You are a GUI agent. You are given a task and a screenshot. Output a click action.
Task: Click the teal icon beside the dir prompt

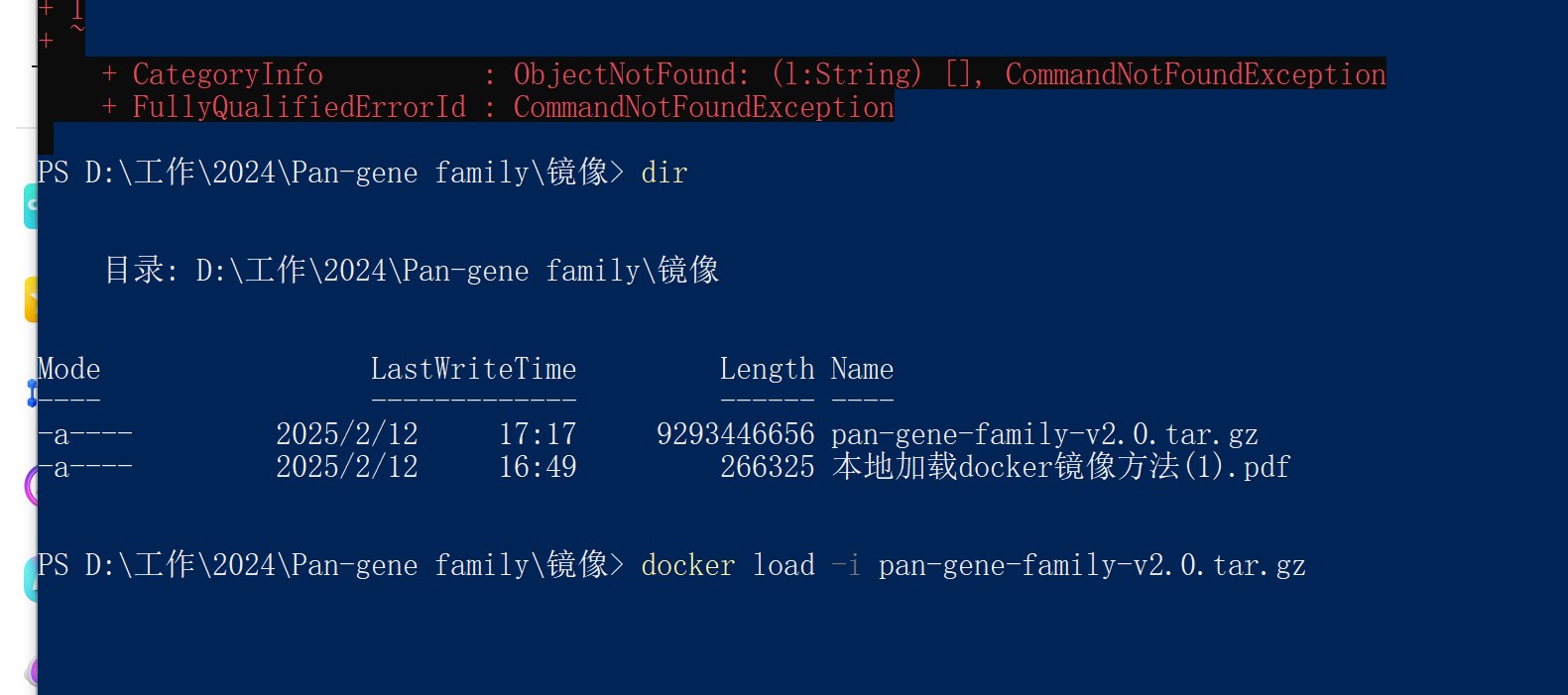pyautogui.click(x=30, y=205)
